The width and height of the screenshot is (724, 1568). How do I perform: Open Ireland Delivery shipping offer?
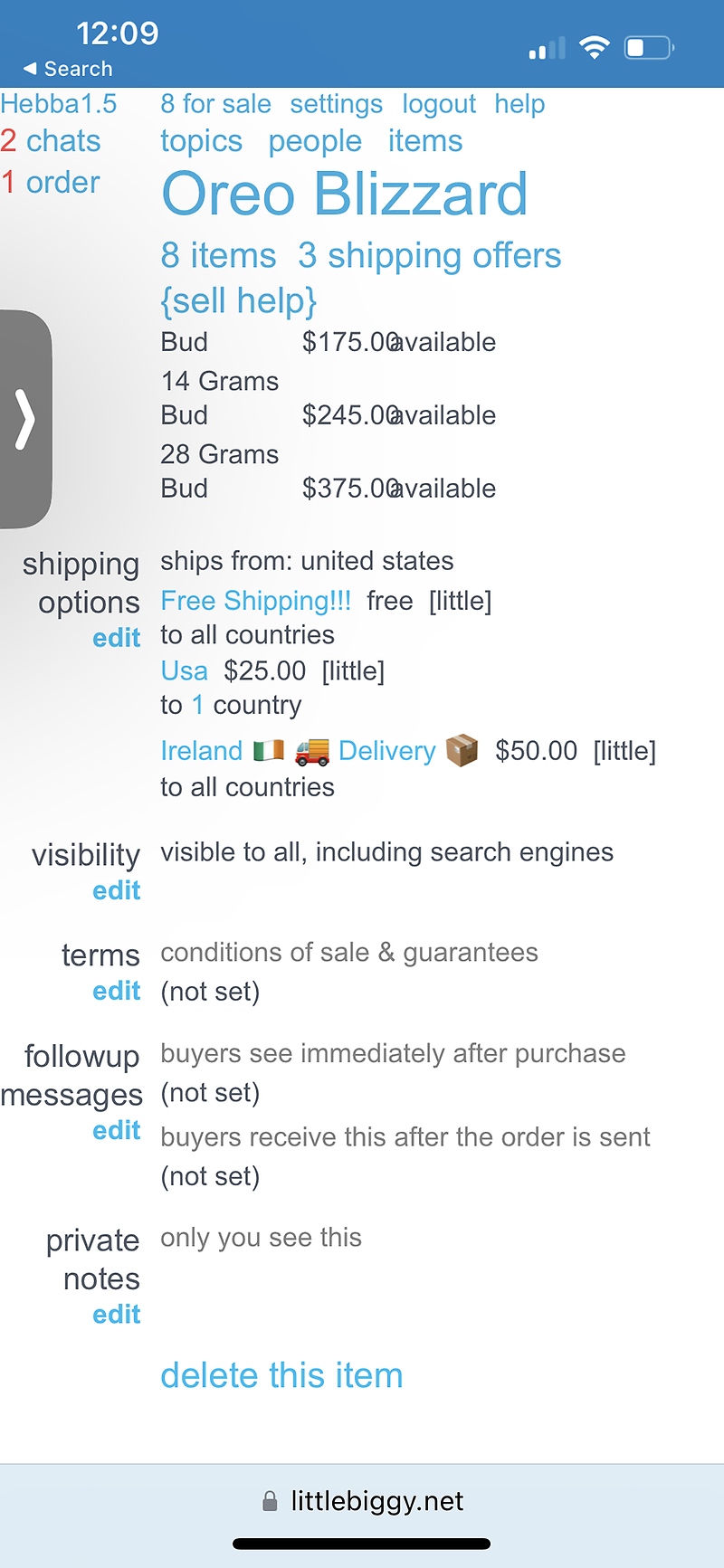[319, 751]
